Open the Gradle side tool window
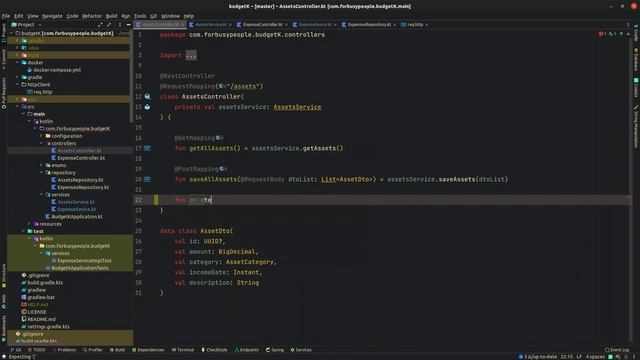The image size is (640, 360). tap(636, 33)
